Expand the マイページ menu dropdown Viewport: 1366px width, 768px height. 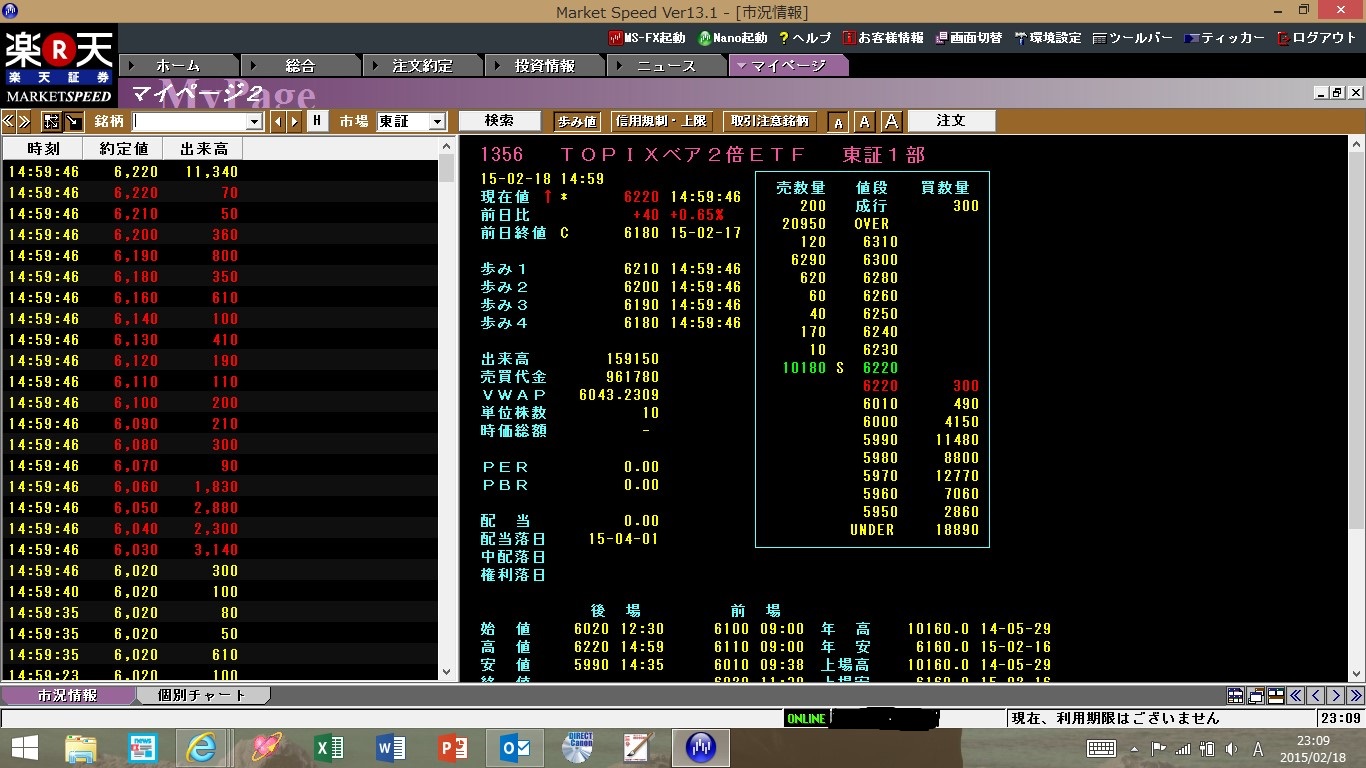click(740, 66)
